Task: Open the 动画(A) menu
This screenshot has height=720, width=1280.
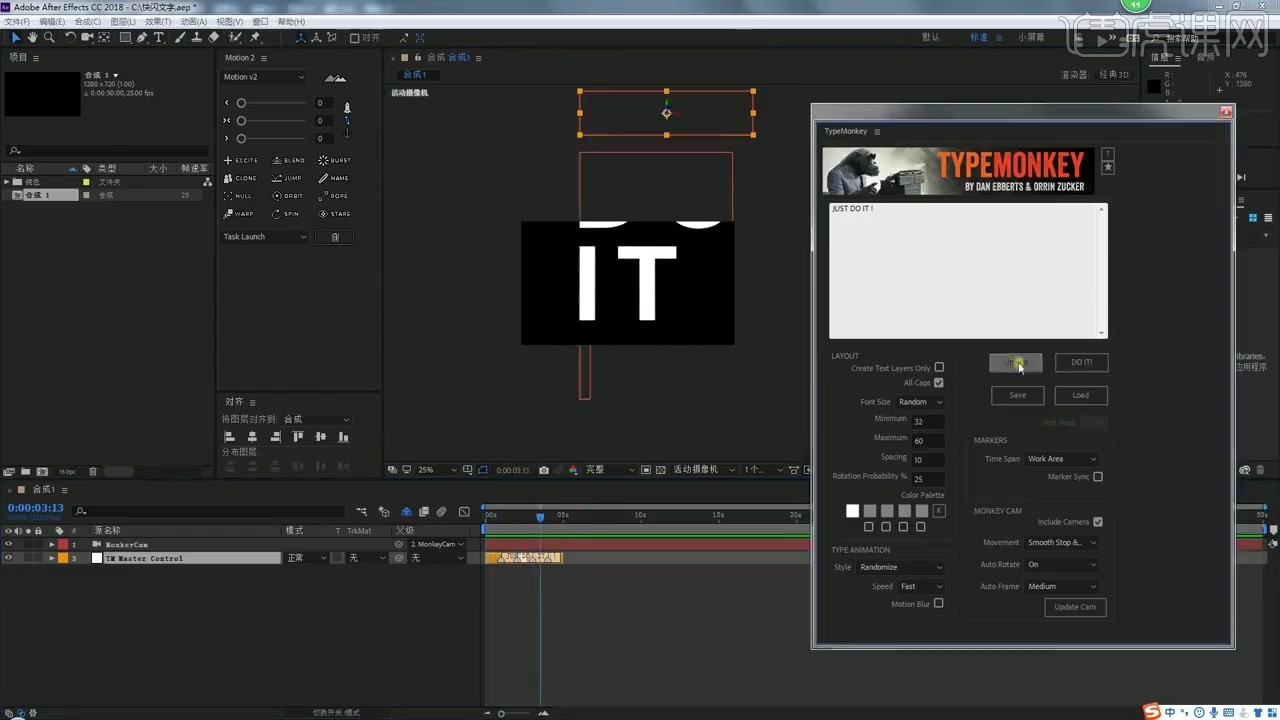Action: coord(193,21)
